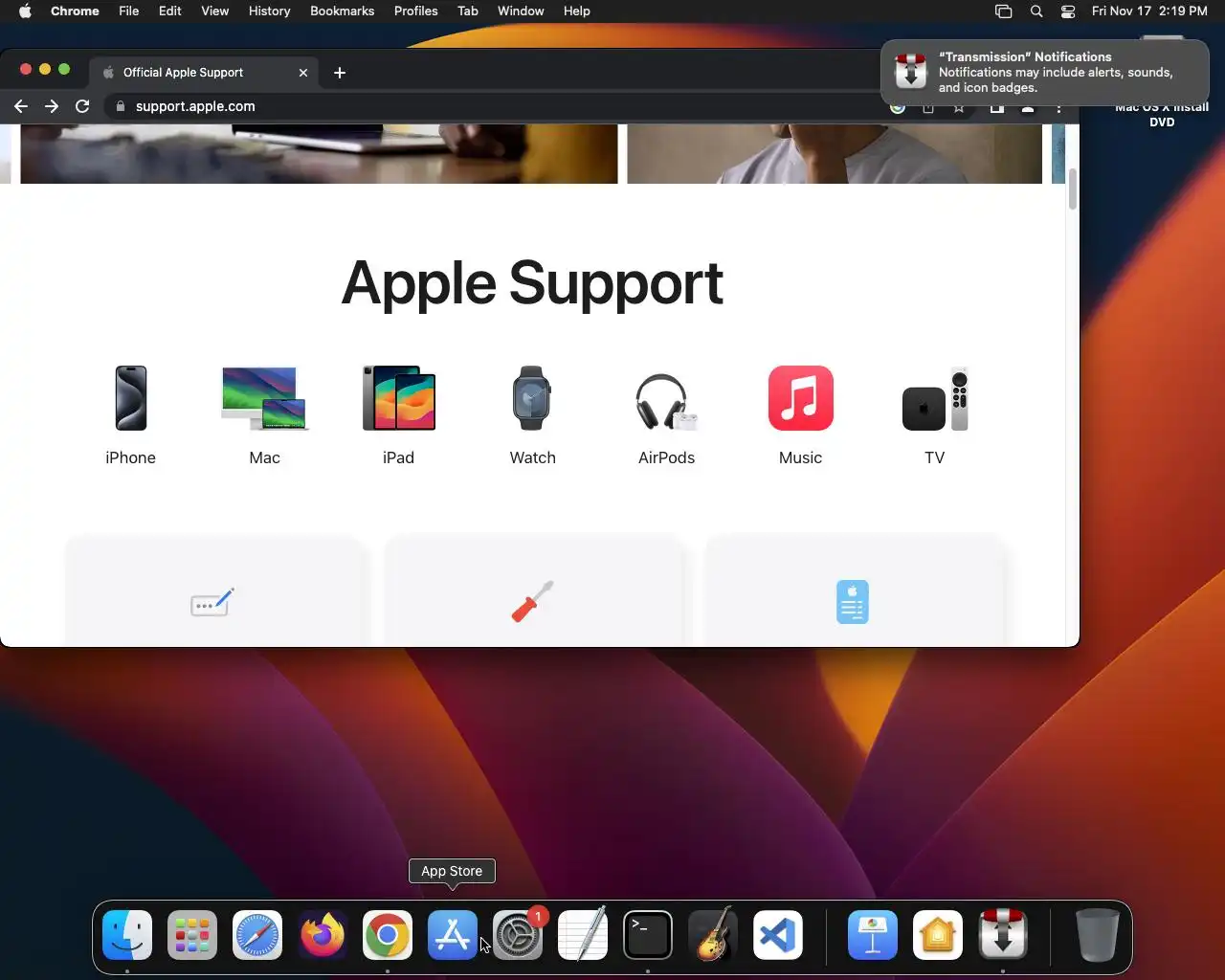Click the right hero banner image
The width and height of the screenshot is (1225, 980).
point(835,153)
